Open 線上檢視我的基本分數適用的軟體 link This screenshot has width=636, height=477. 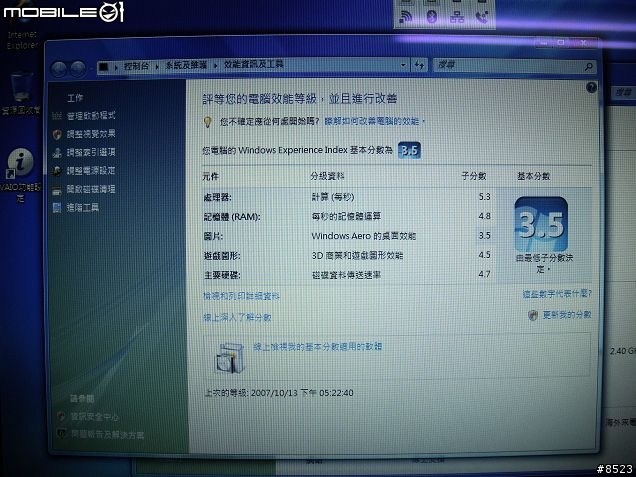click(318, 346)
